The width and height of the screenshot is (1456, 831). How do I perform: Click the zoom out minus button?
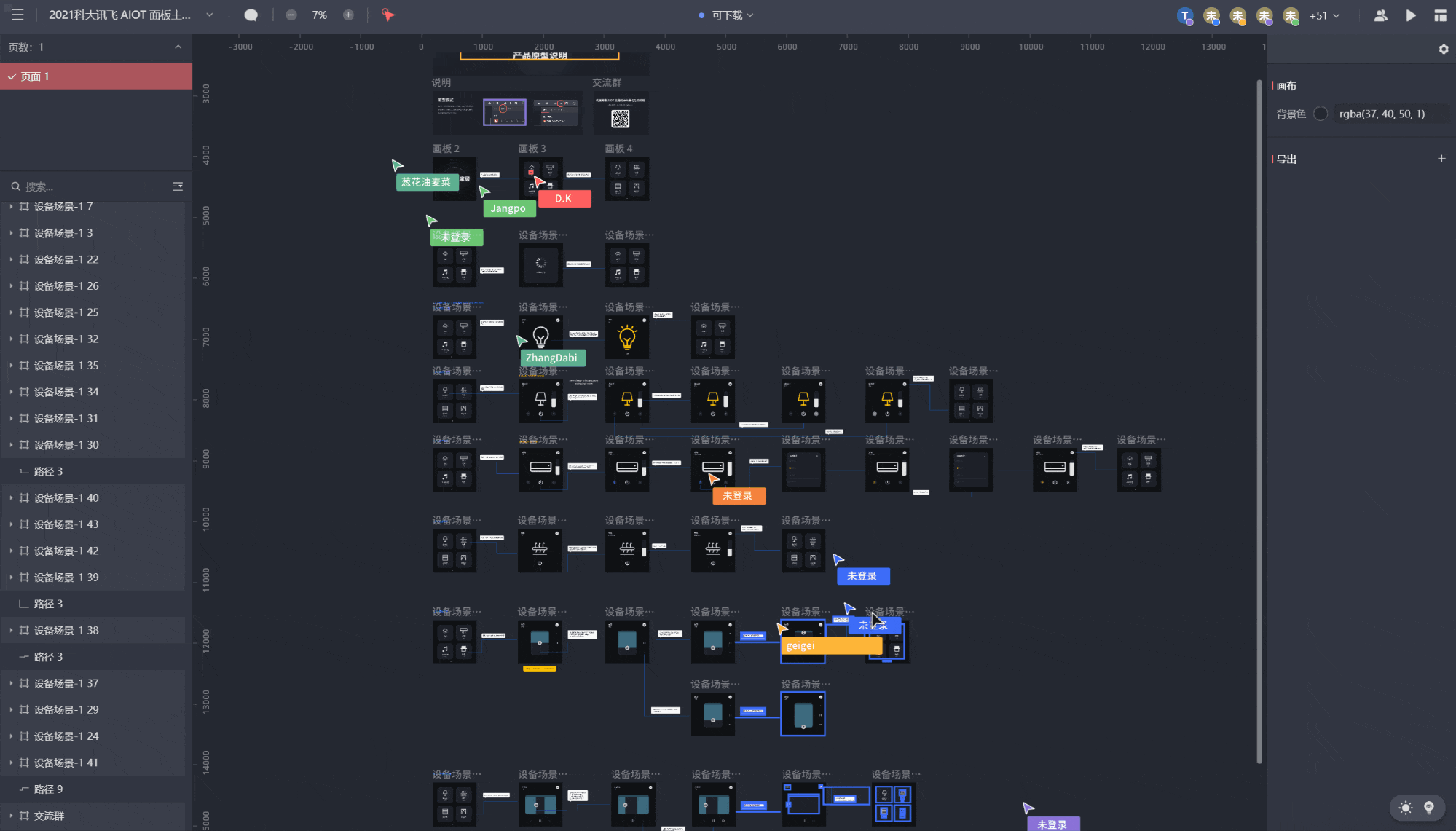pyautogui.click(x=291, y=15)
